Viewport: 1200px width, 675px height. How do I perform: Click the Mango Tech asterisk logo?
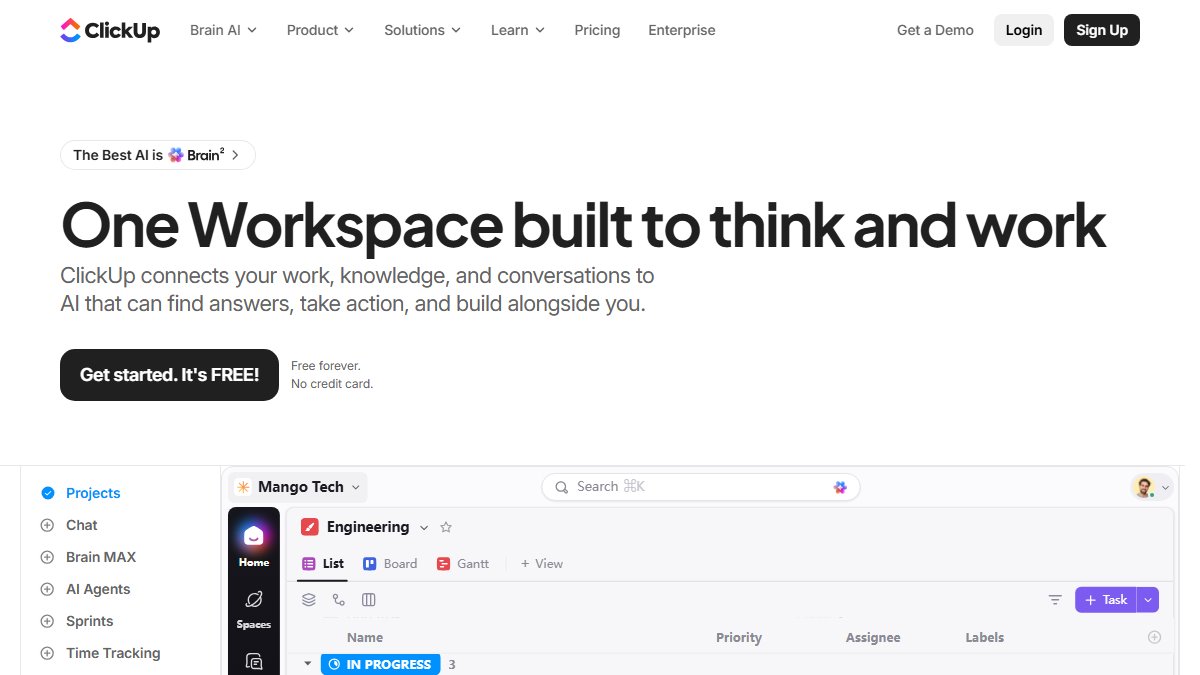(x=243, y=487)
